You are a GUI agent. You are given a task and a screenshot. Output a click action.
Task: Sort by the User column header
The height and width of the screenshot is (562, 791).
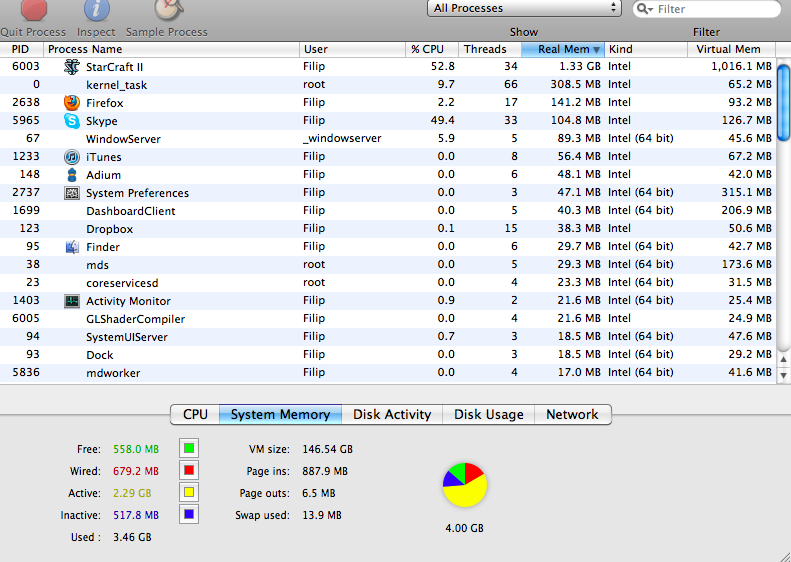pyautogui.click(x=353, y=49)
